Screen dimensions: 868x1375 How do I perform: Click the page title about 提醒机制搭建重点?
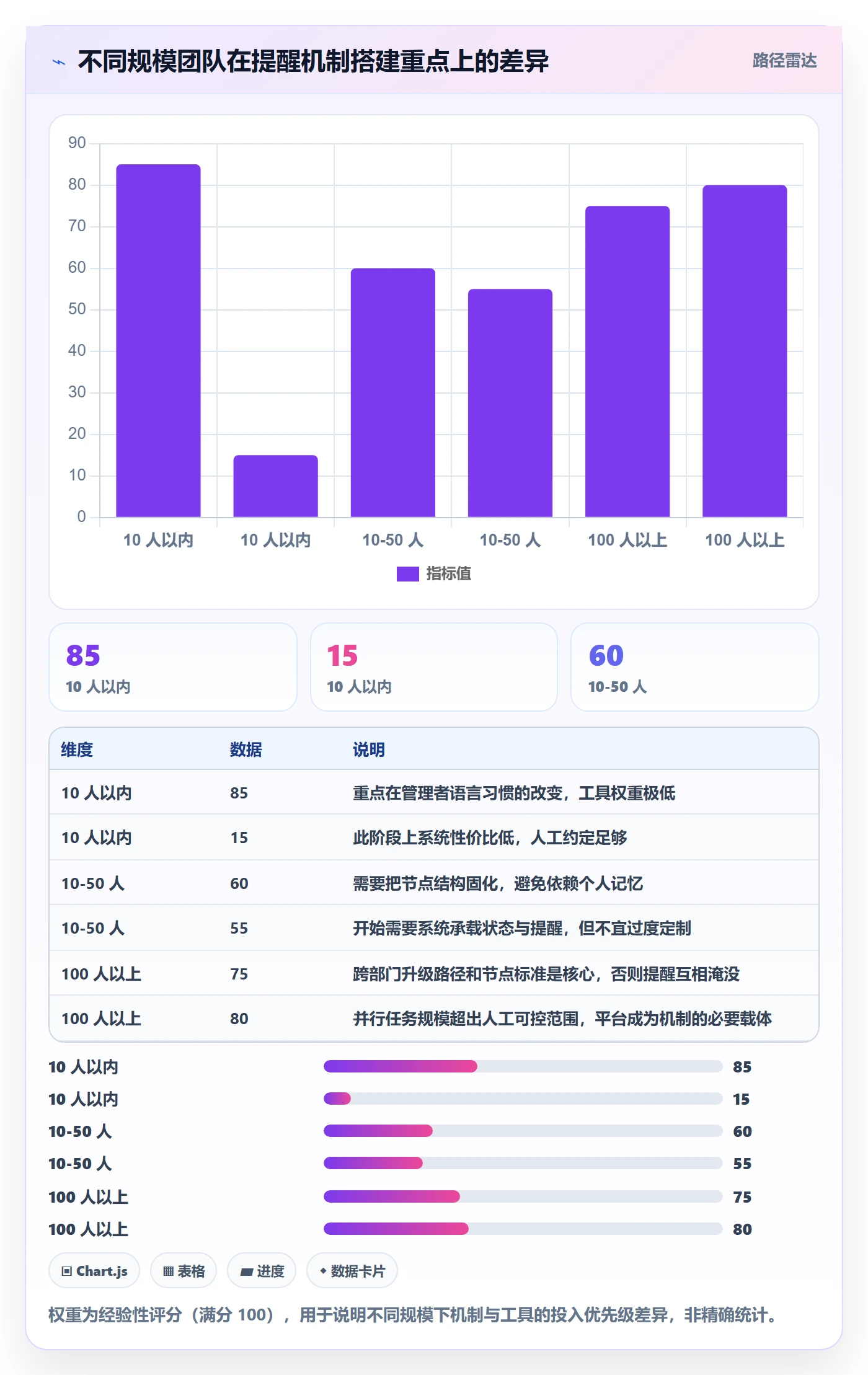click(313, 61)
